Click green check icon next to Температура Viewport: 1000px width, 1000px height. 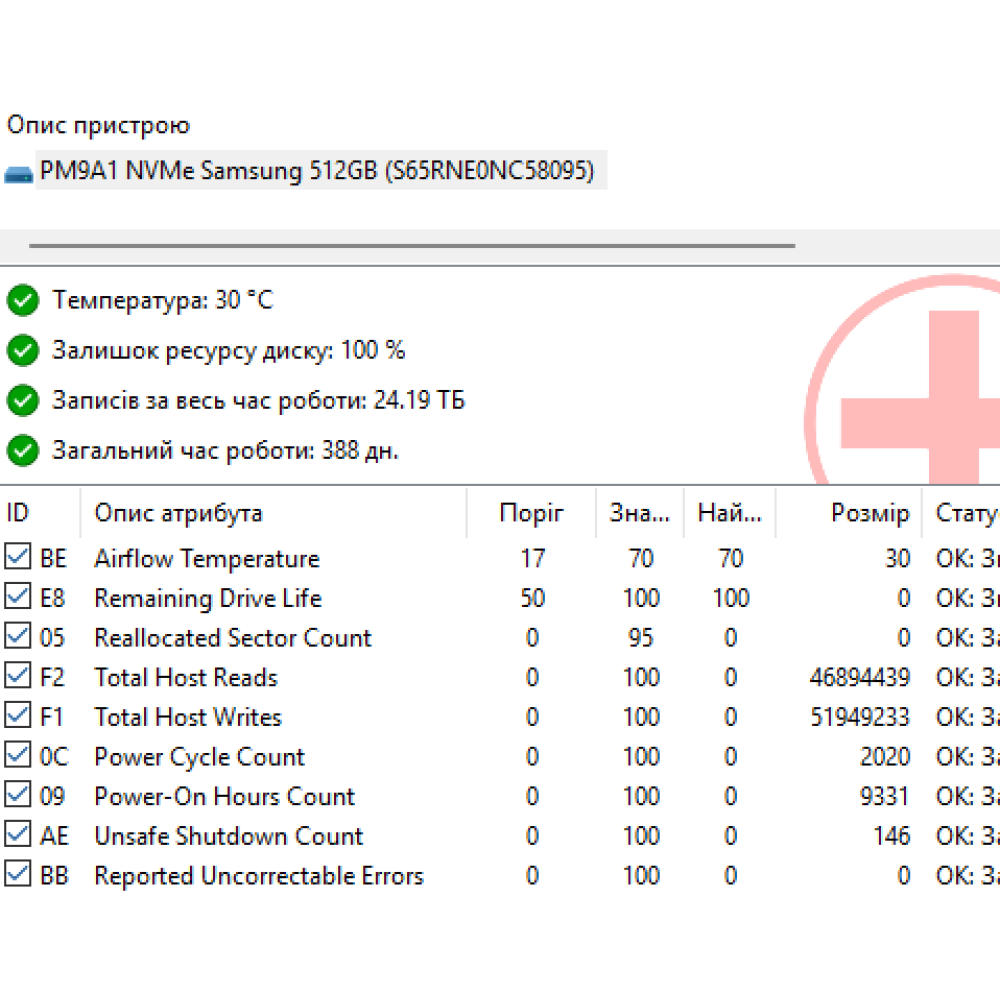point(22,300)
